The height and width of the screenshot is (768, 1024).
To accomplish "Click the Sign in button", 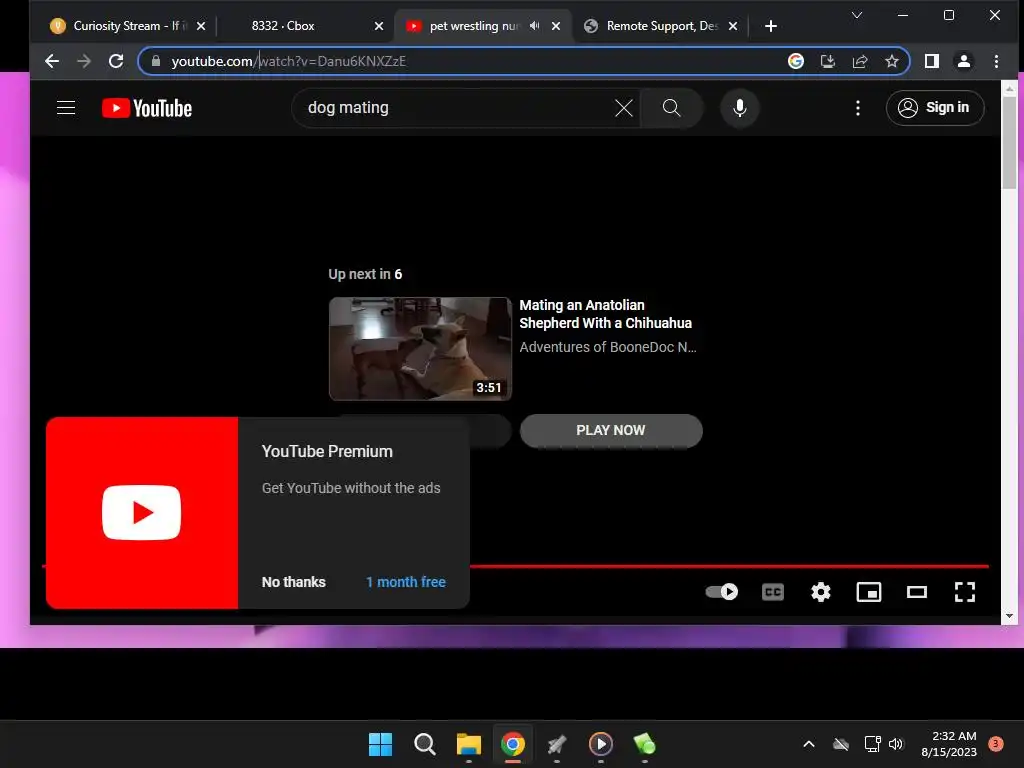I will [935, 108].
